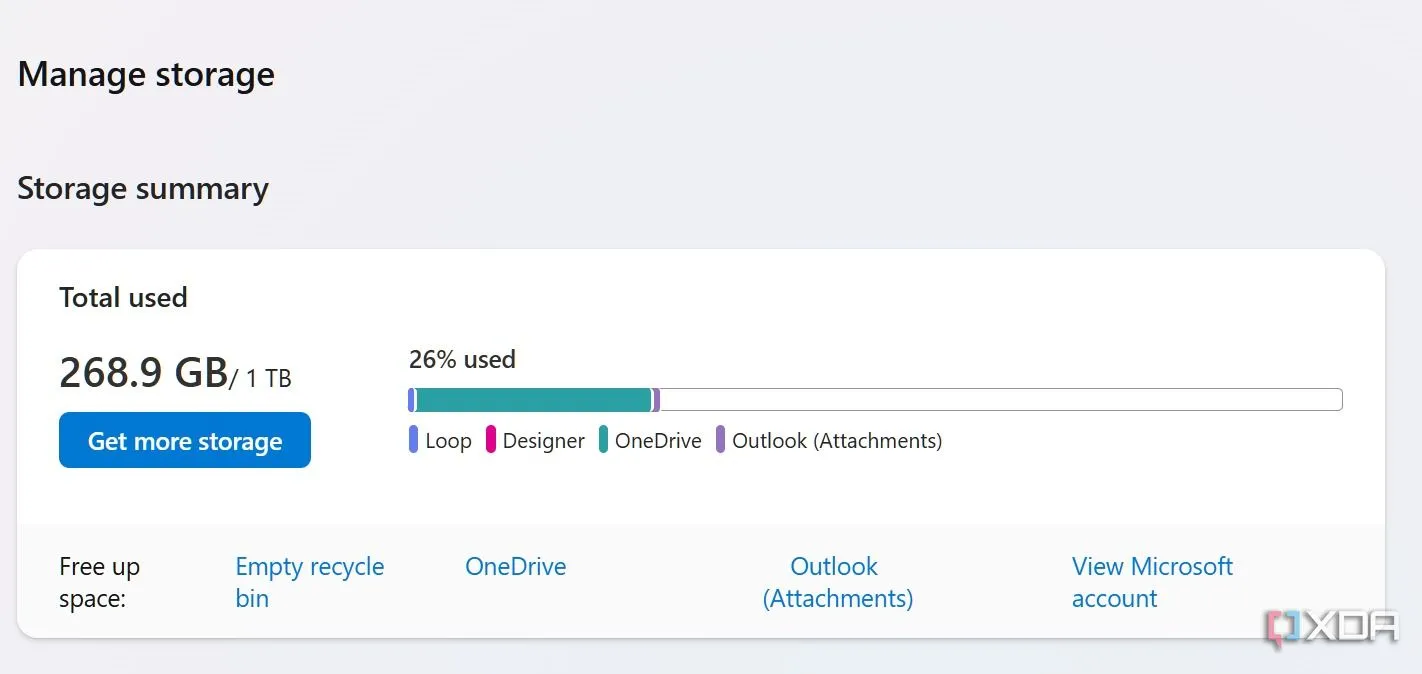Image resolution: width=1422 pixels, height=674 pixels.
Task: Click the Outlook (Attachments) legend color swatch
Action: click(720, 440)
